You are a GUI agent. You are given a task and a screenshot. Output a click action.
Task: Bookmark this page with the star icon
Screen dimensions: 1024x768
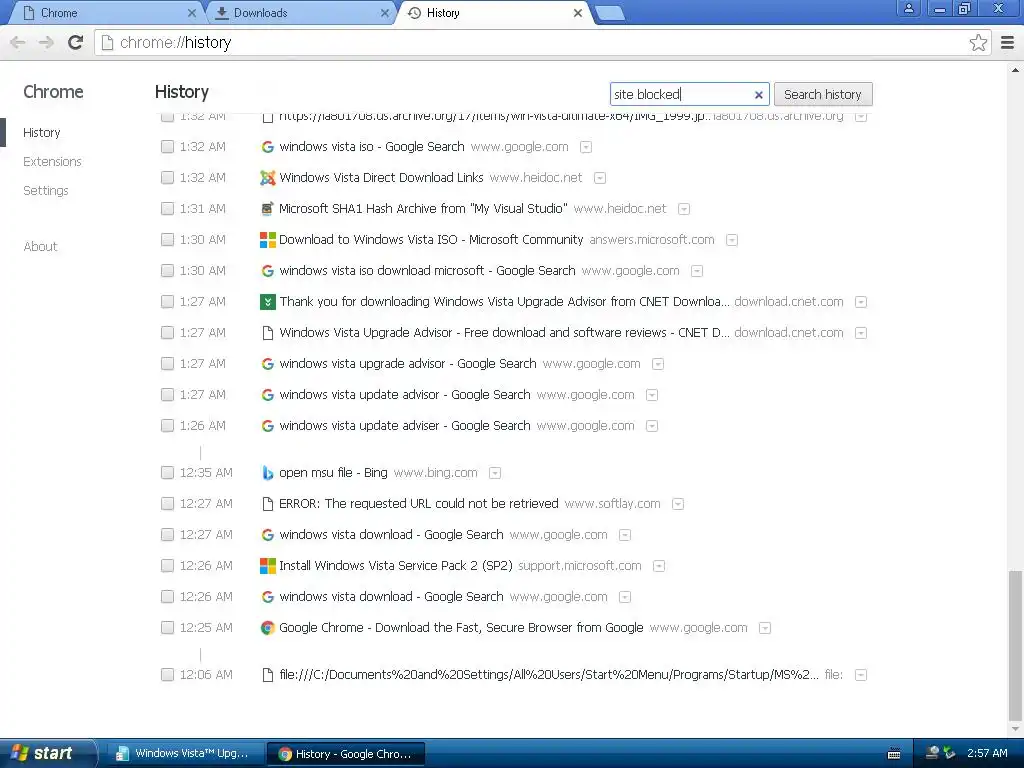(x=978, y=43)
